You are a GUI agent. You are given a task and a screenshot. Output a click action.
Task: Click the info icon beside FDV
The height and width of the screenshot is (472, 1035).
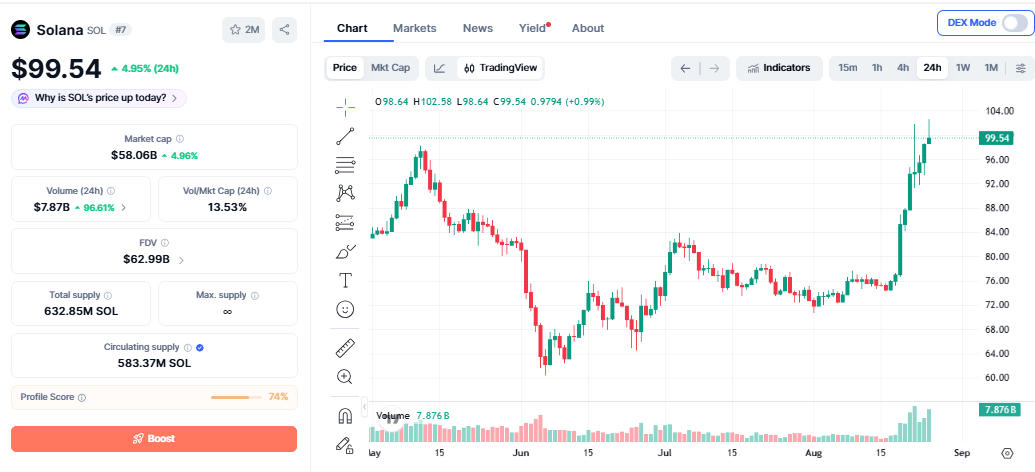point(165,243)
